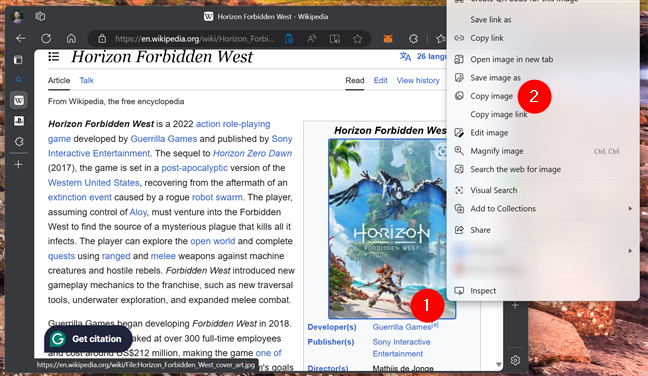Viewport: 648px width, 376px height.
Task: Open Immersive reader from address bar
Action: (x=334, y=39)
